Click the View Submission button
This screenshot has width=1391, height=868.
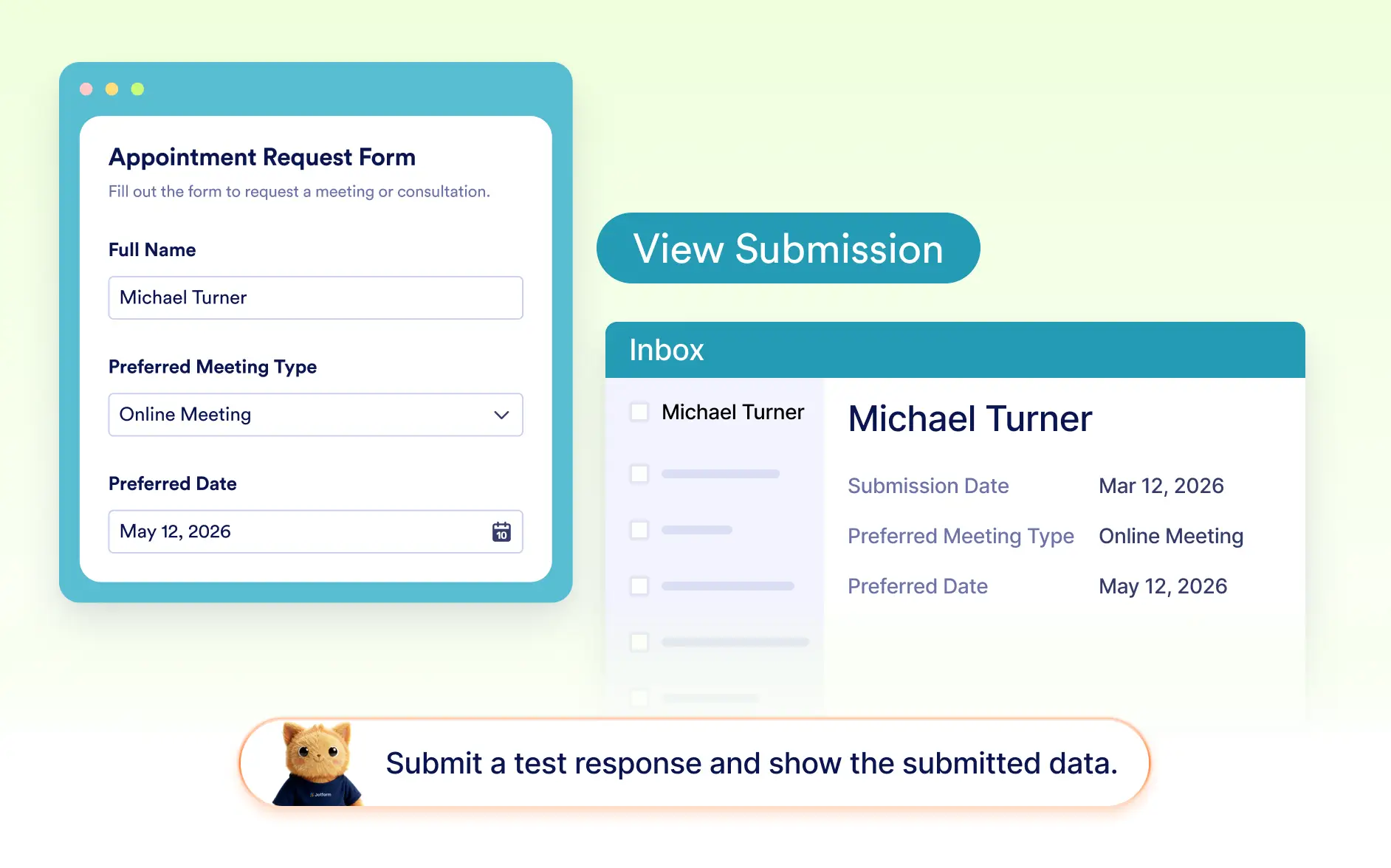(788, 248)
